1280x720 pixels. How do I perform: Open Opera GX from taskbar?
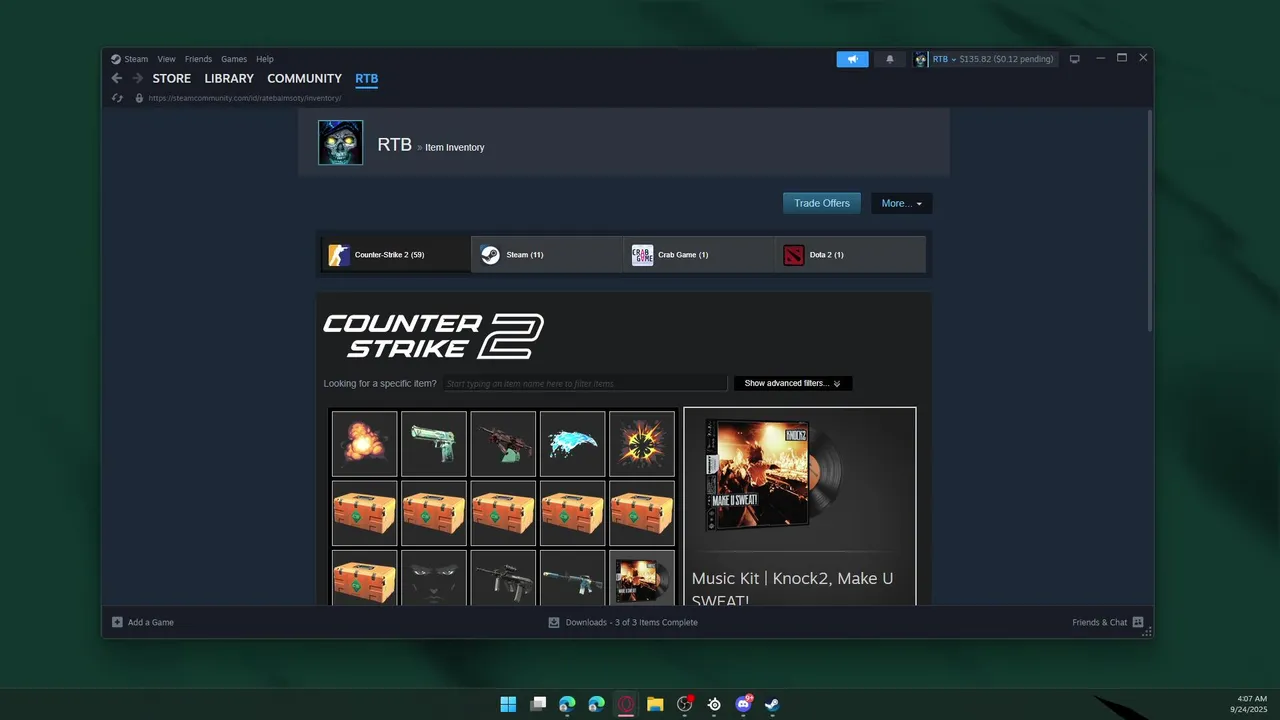[x=626, y=704]
